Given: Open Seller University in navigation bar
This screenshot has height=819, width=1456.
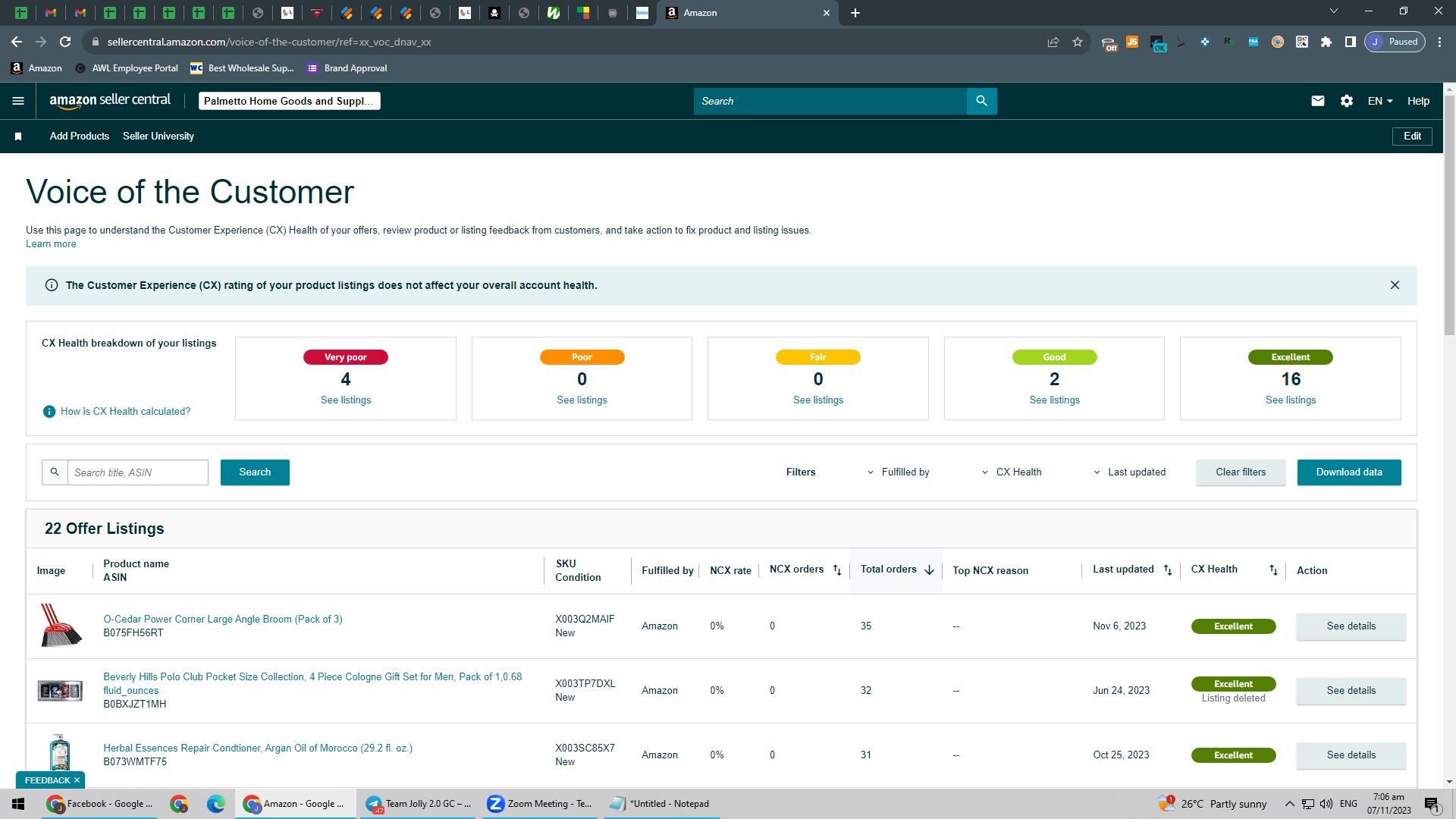Looking at the screenshot, I should point(158,136).
